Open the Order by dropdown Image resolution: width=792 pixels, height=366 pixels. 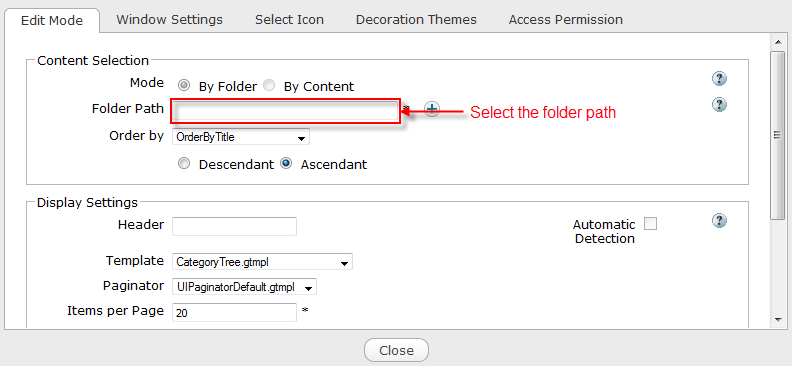click(x=240, y=137)
